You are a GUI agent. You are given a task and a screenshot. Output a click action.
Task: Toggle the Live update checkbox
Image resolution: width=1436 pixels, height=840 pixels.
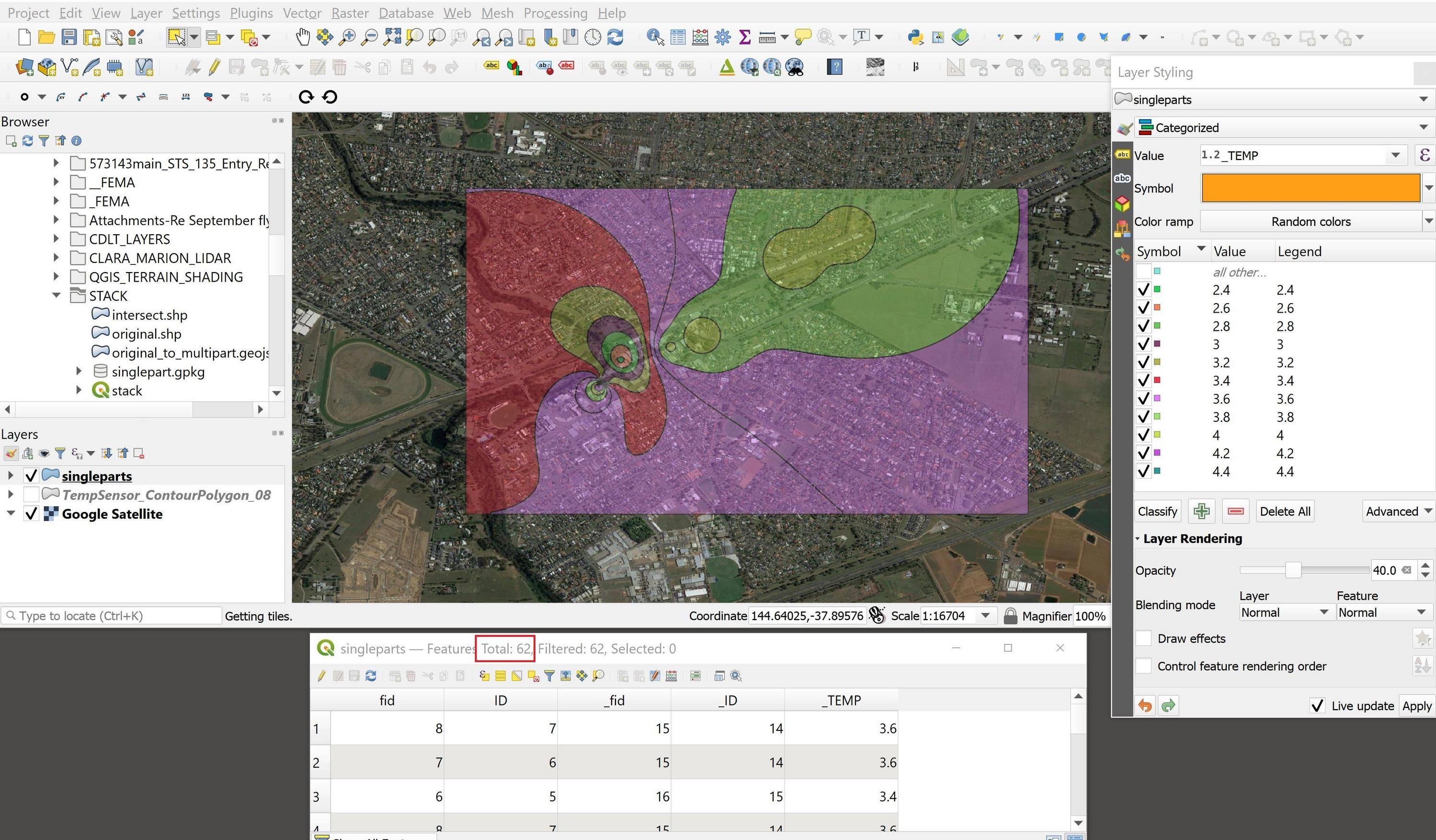[1317, 705]
